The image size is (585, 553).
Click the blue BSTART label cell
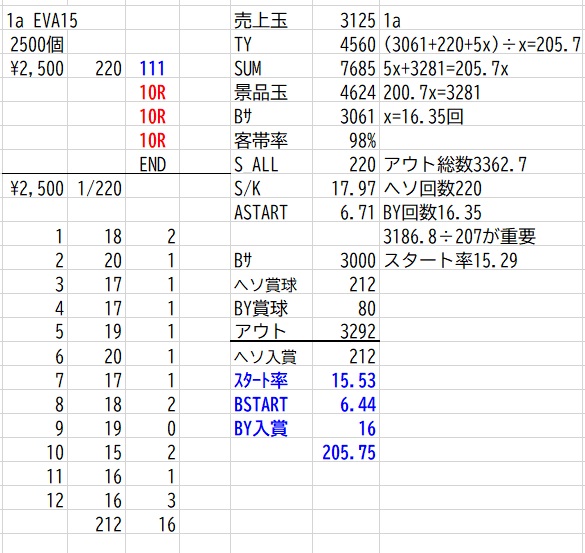pyautogui.click(x=261, y=404)
